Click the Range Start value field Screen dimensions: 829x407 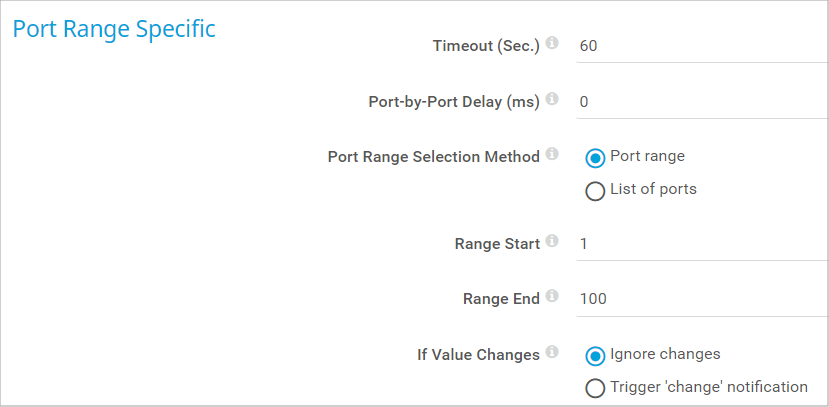[x=700, y=243]
